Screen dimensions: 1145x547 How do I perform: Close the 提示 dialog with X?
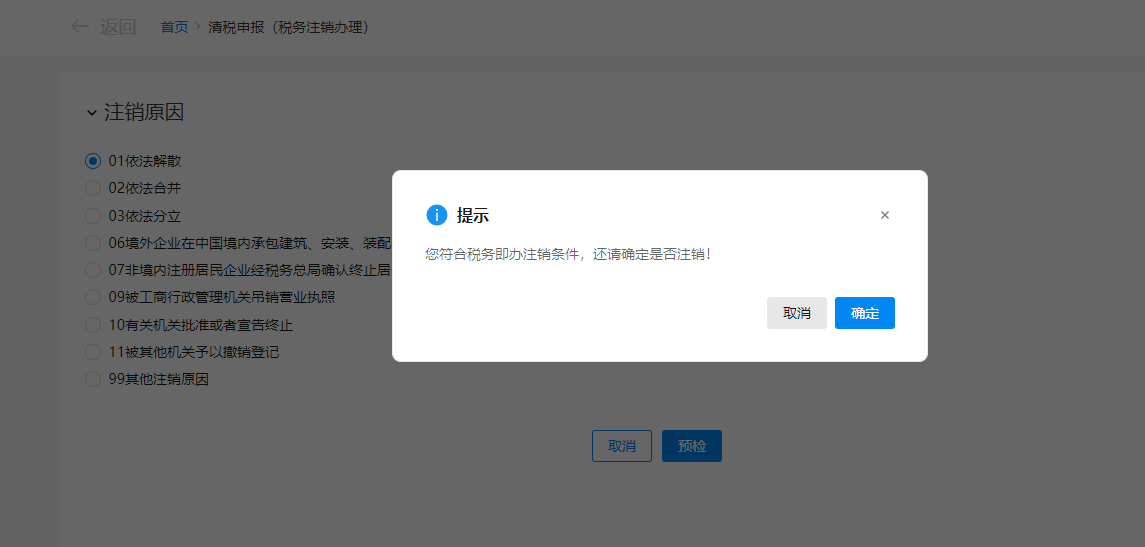(x=884, y=215)
